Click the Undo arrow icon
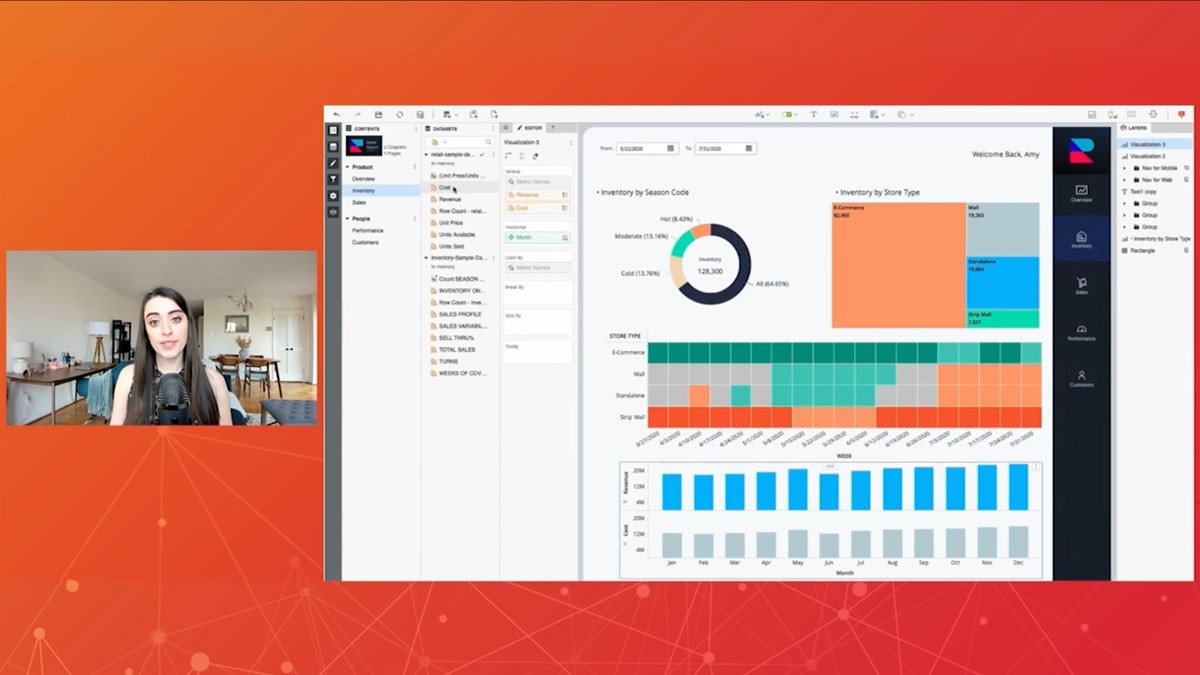The image size is (1200, 675). pyautogui.click(x=336, y=114)
